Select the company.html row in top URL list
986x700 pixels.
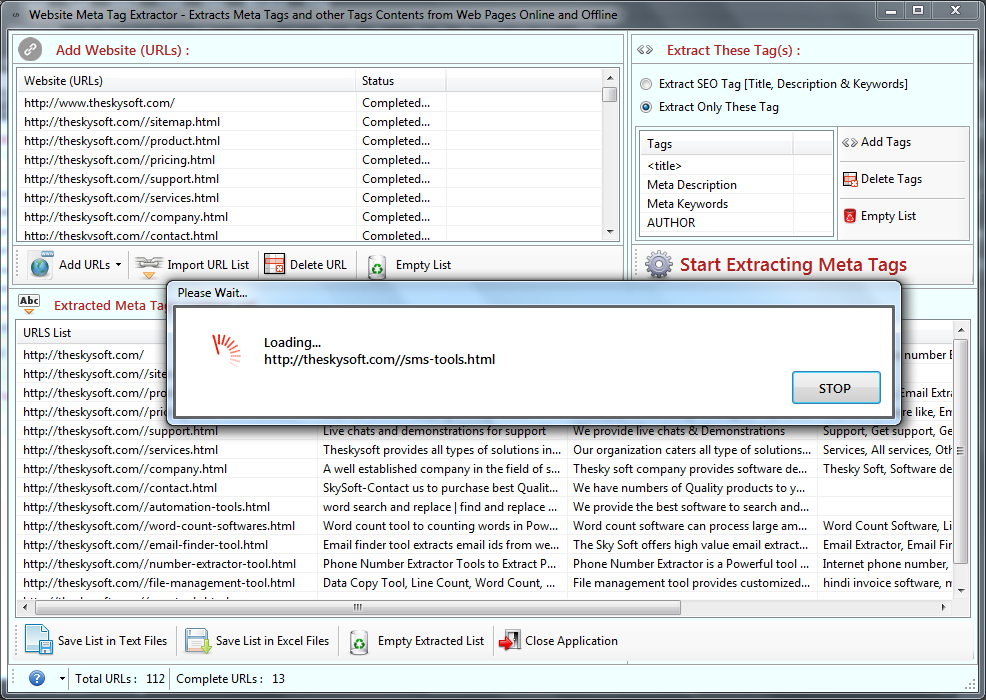point(309,216)
